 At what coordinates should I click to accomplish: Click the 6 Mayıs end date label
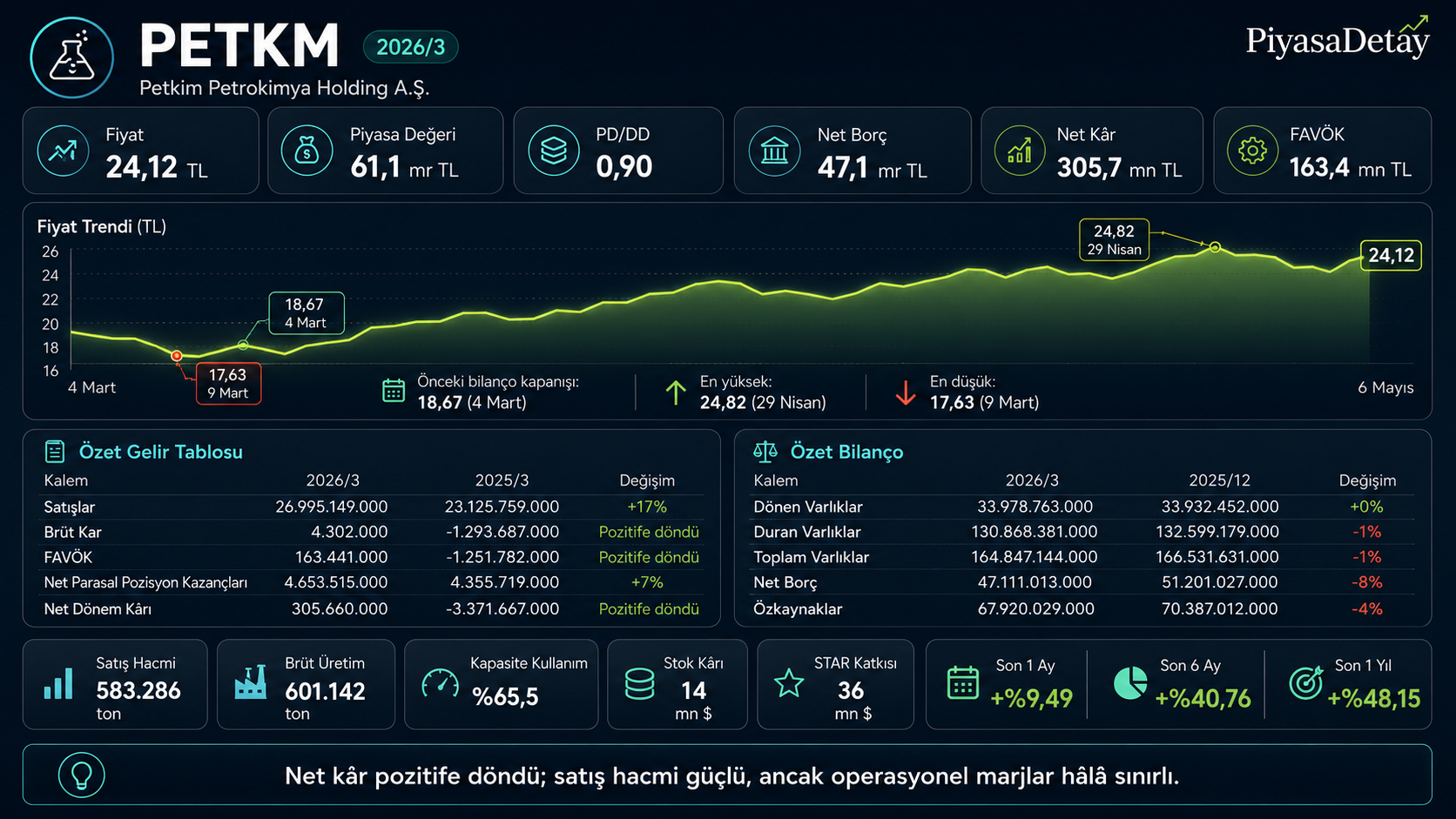[x=1385, y=387]
